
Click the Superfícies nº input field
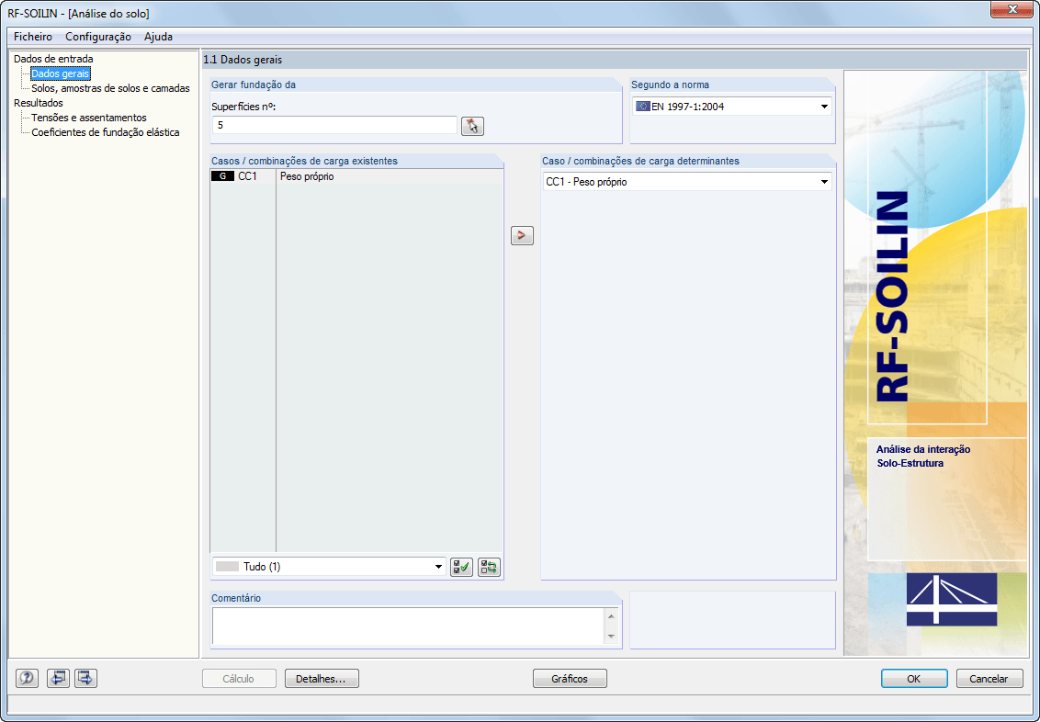pos(335,125)
